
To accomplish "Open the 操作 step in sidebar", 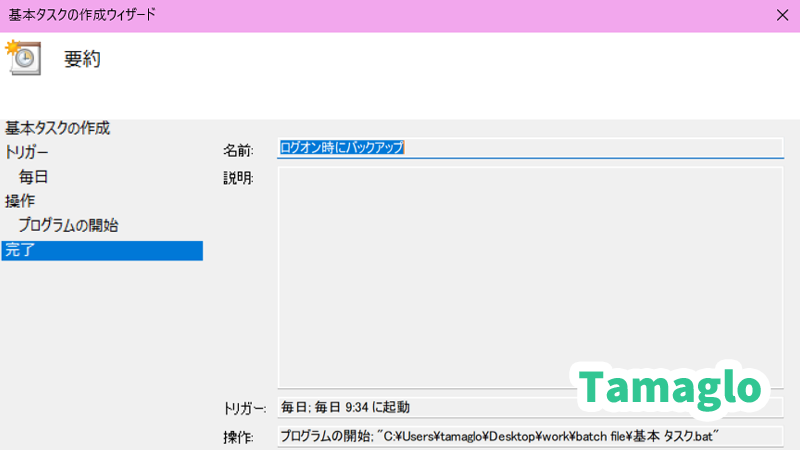I will click(20, 201).
